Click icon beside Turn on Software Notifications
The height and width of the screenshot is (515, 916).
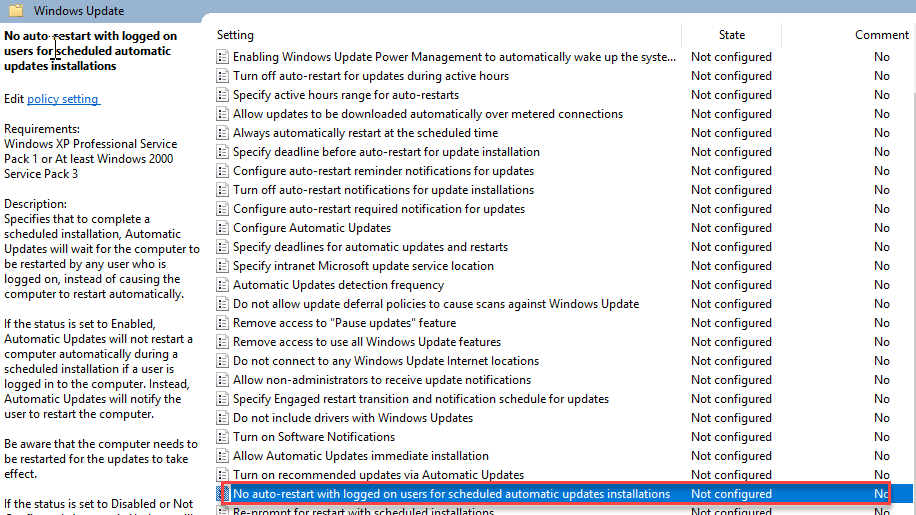[222, 436]
